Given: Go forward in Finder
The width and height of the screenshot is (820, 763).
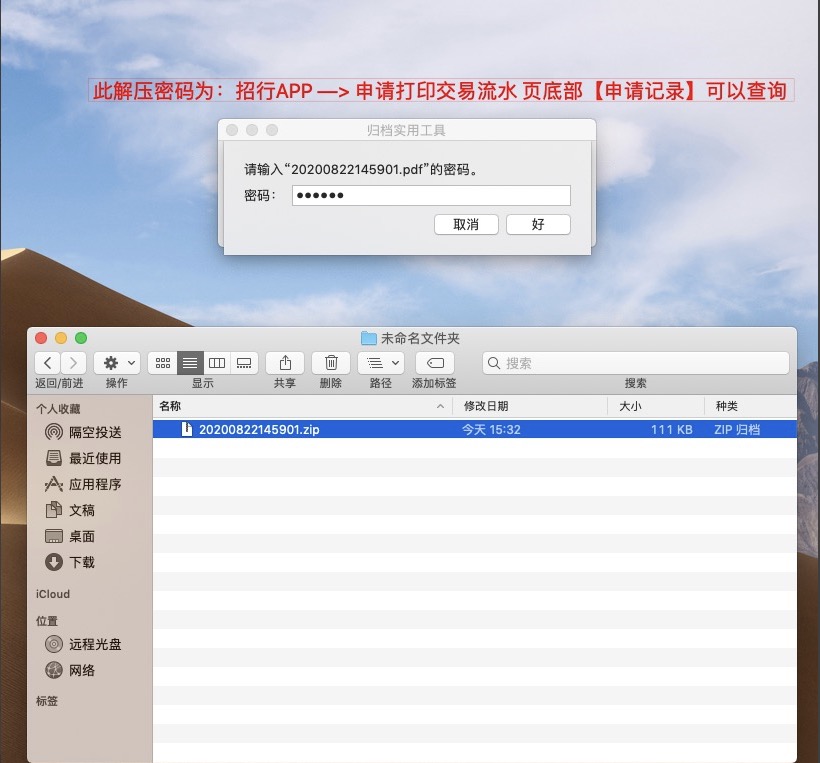Looking at the screenshot, I should click(x=74, y=362).
